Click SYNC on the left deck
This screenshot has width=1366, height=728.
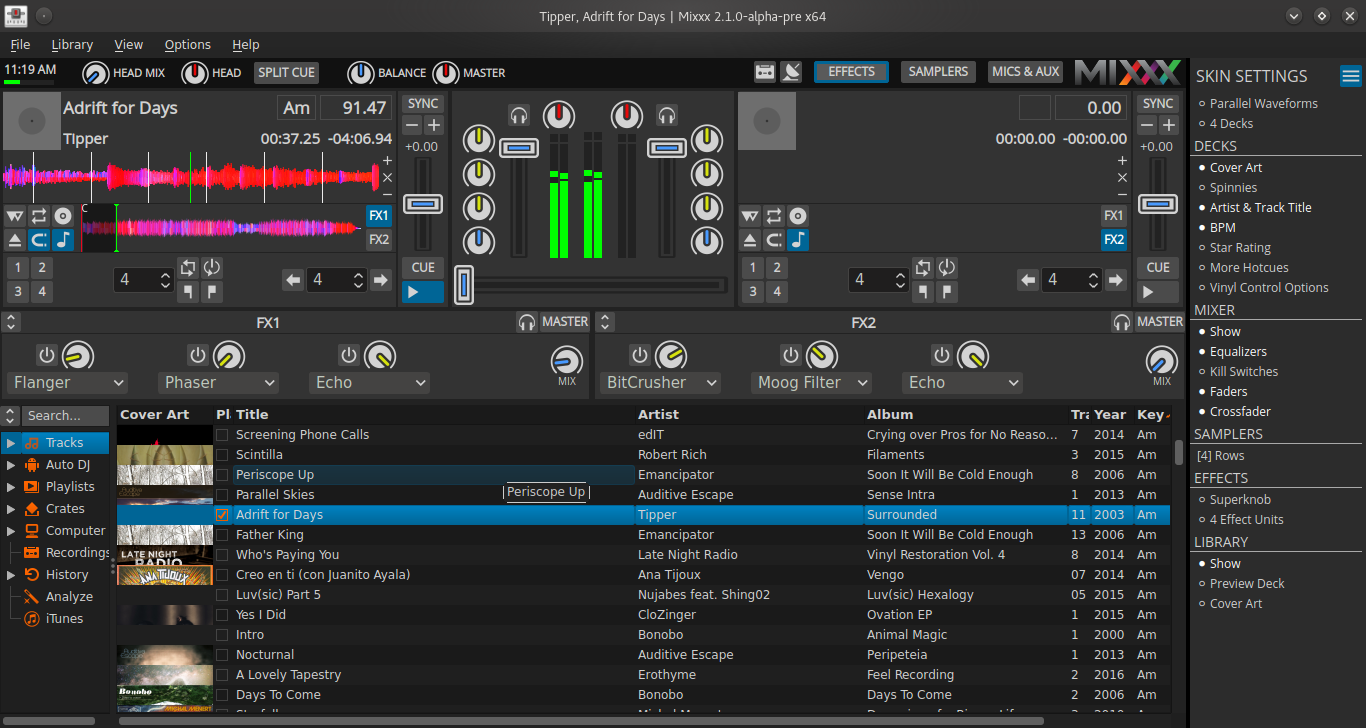point(423,104)
